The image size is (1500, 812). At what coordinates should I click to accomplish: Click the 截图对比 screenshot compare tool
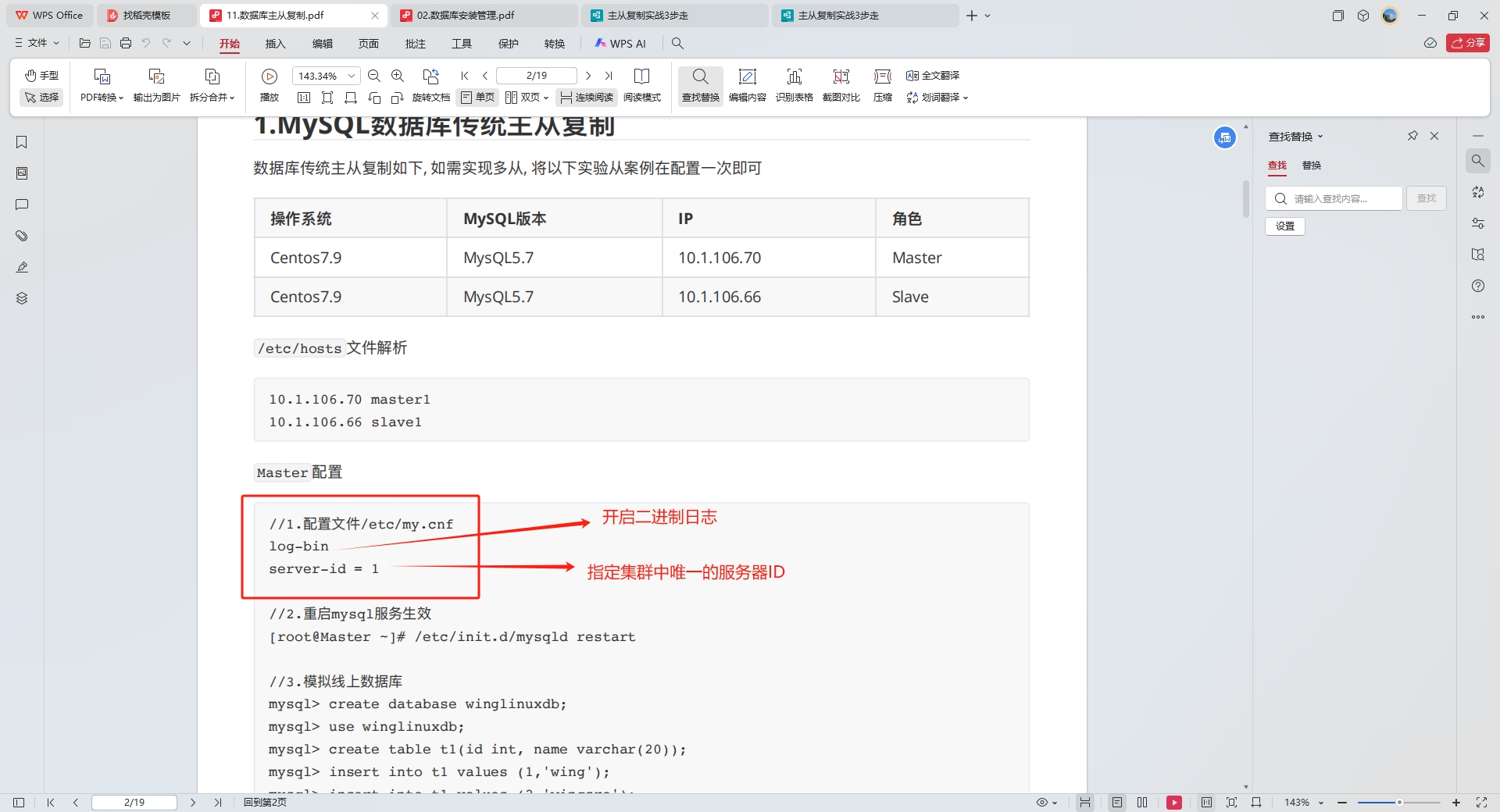point(841,85)
